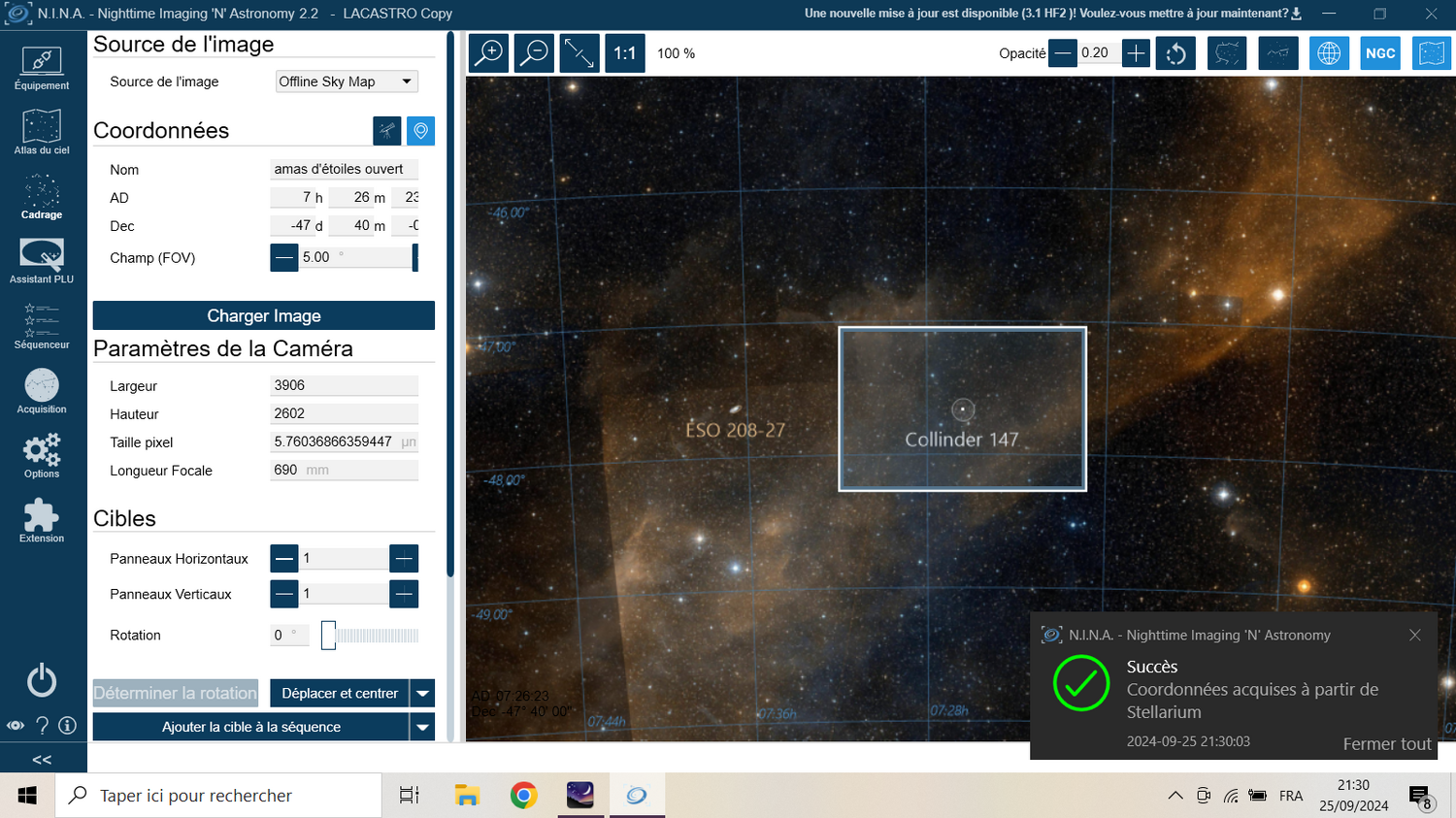Open Stellarium from the Windows taskbar
Screen dimensions: 1456x818
pyautogui.click(x=580, y=796)
